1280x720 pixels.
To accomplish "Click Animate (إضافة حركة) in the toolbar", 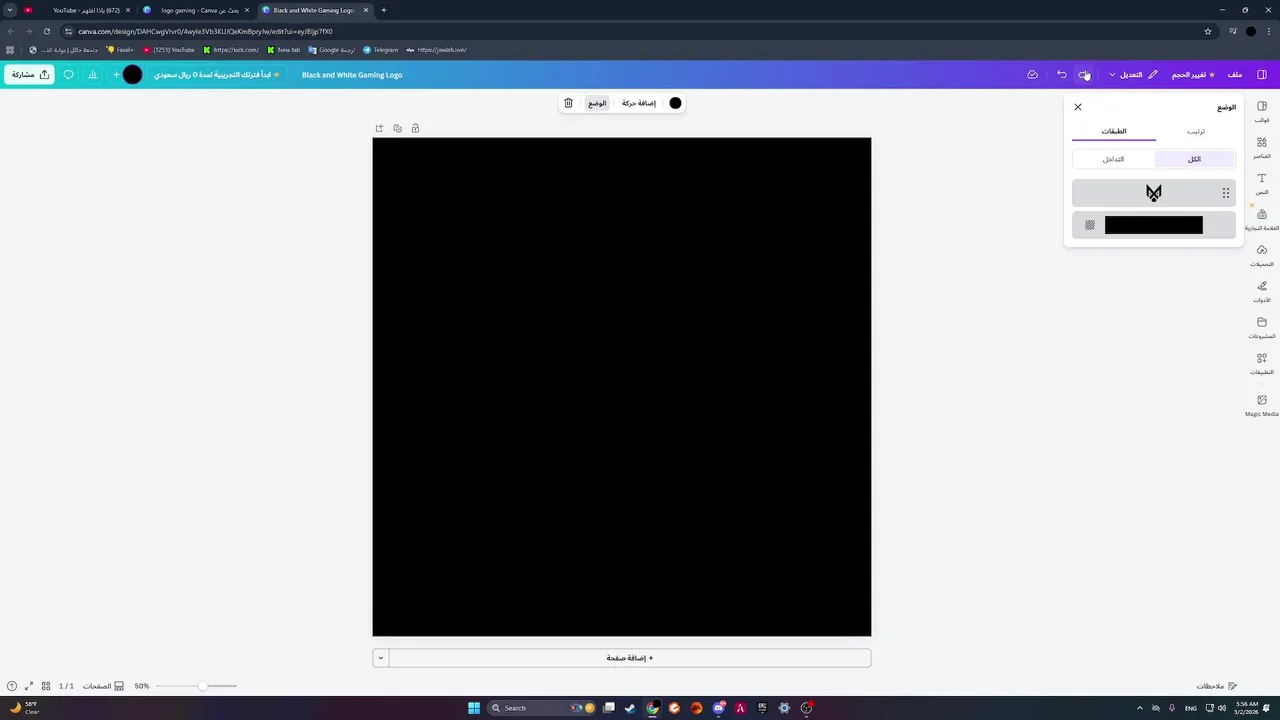I will [638, 103].
